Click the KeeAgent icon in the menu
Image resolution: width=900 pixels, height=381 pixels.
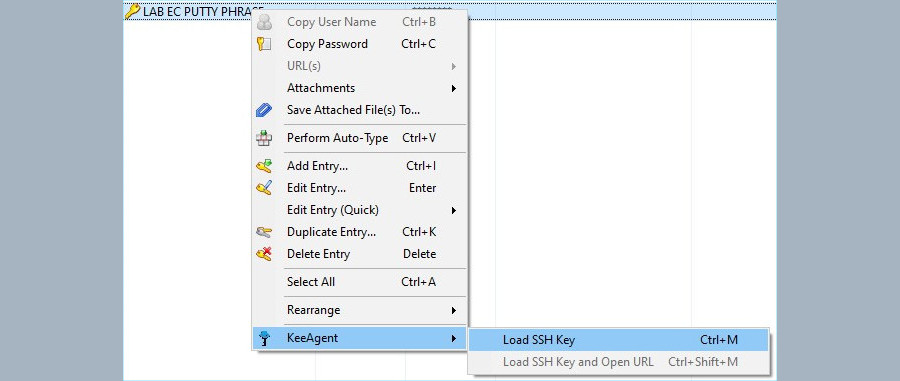coord(264,339)
